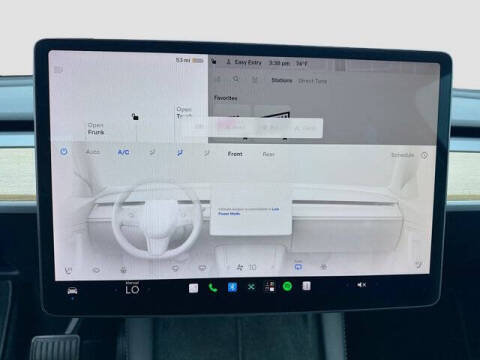480x360 pixels.
Task: Toggle the A/C button
Action: [x=123, y=152]
